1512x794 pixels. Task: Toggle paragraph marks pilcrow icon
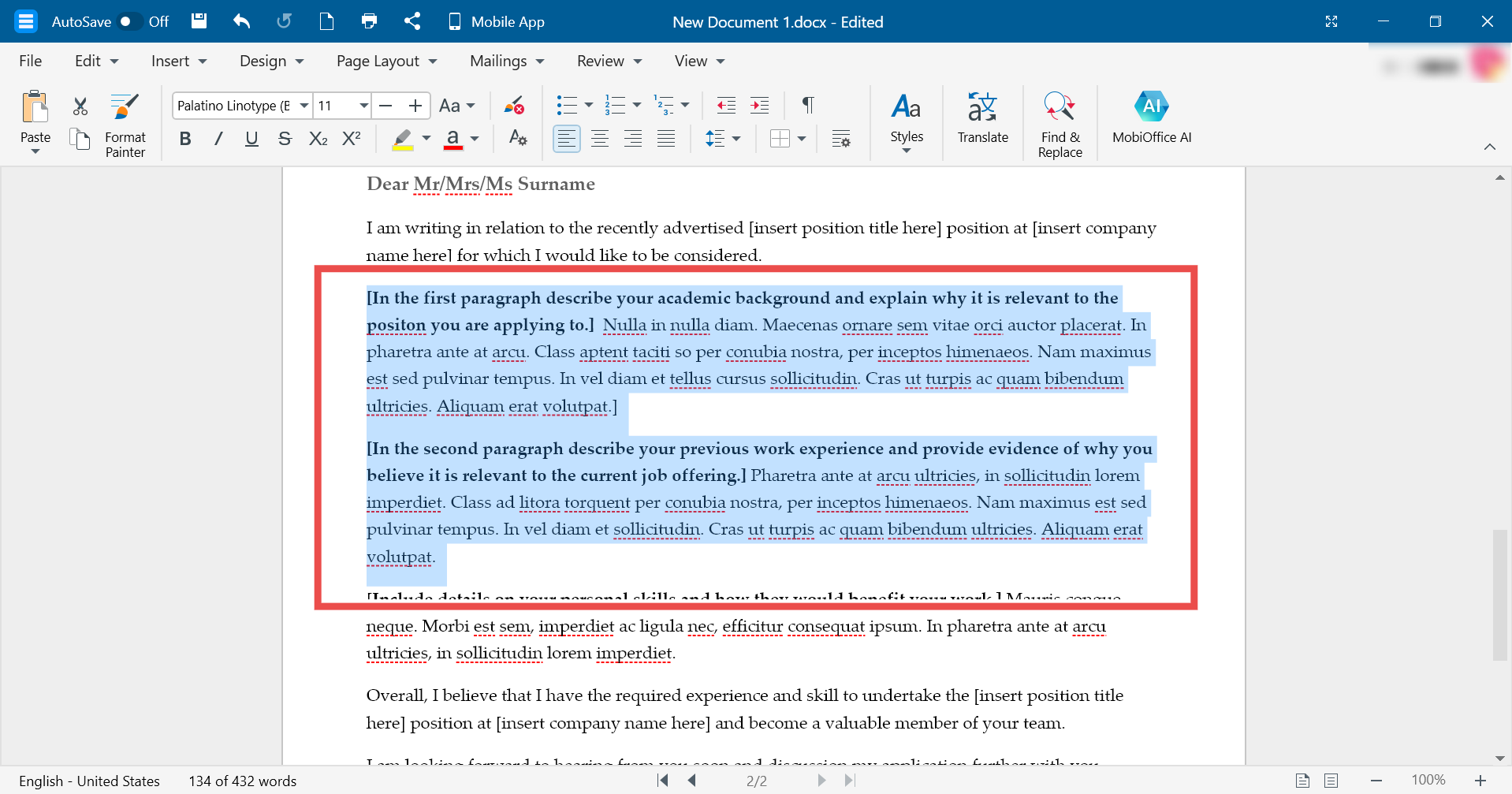coord(808,105)
